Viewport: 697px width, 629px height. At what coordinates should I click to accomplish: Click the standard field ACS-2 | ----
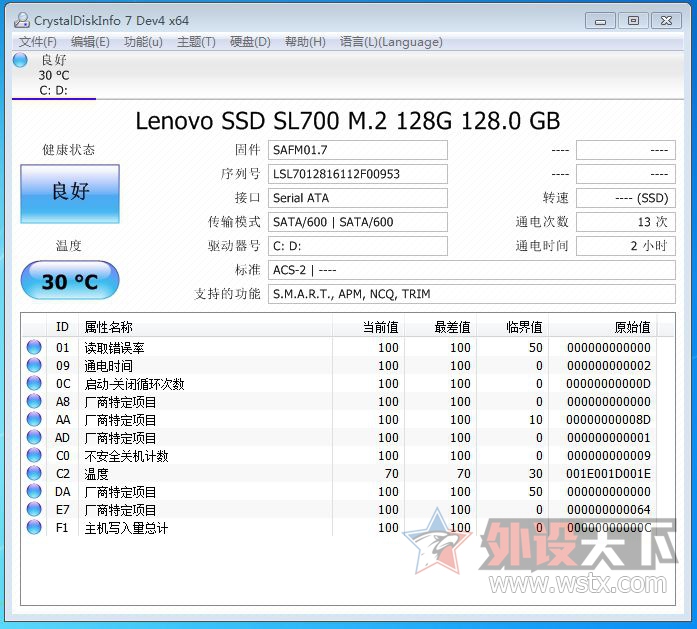(472, 270)
